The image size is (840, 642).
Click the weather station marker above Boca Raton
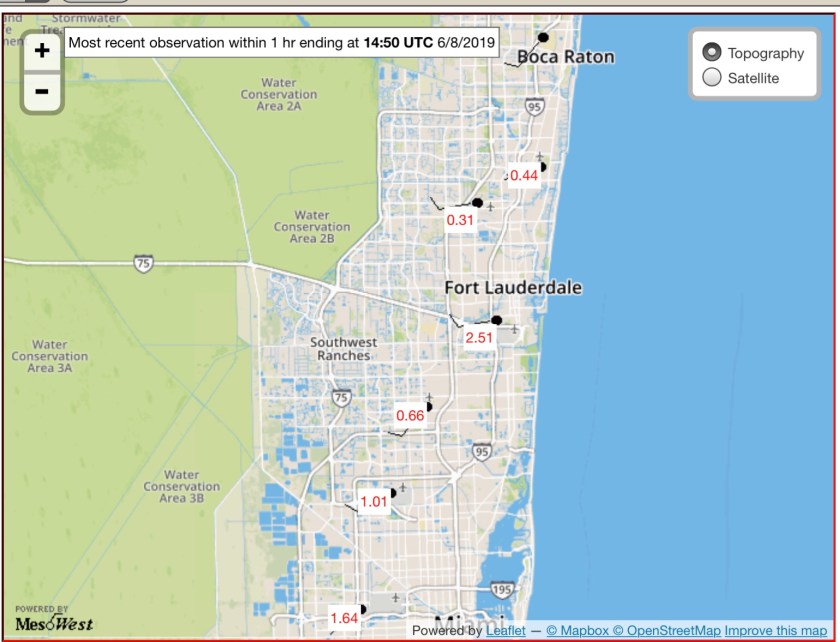tap(543, 38)
